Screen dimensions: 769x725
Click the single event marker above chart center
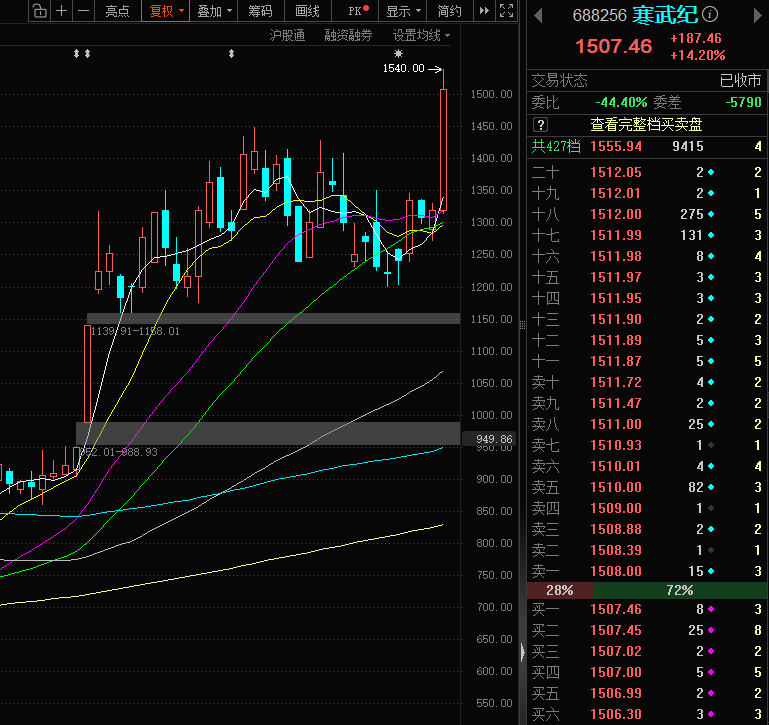tap(231, 53)
